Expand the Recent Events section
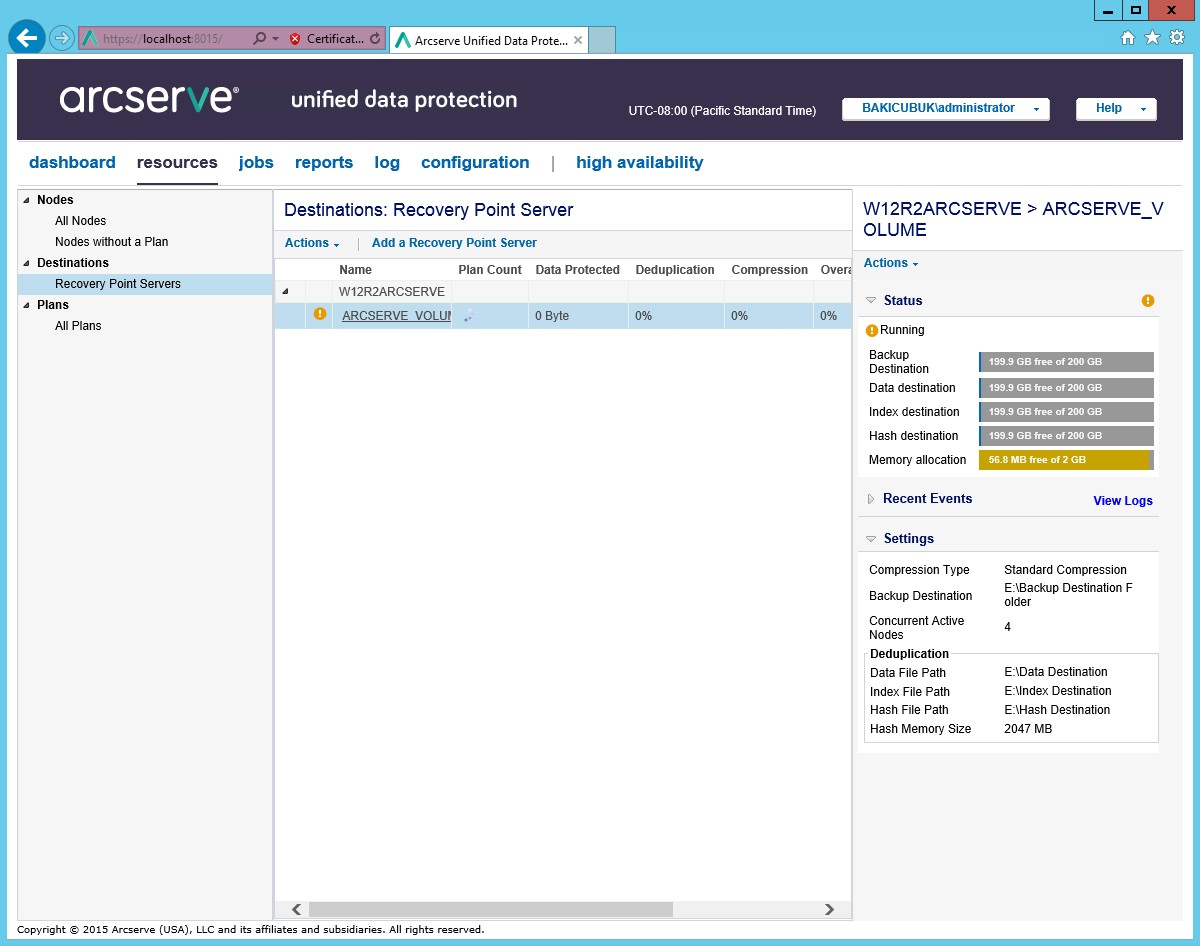Screen dimensions: 1200x946 pyautogui.click(x=872, y=498)
